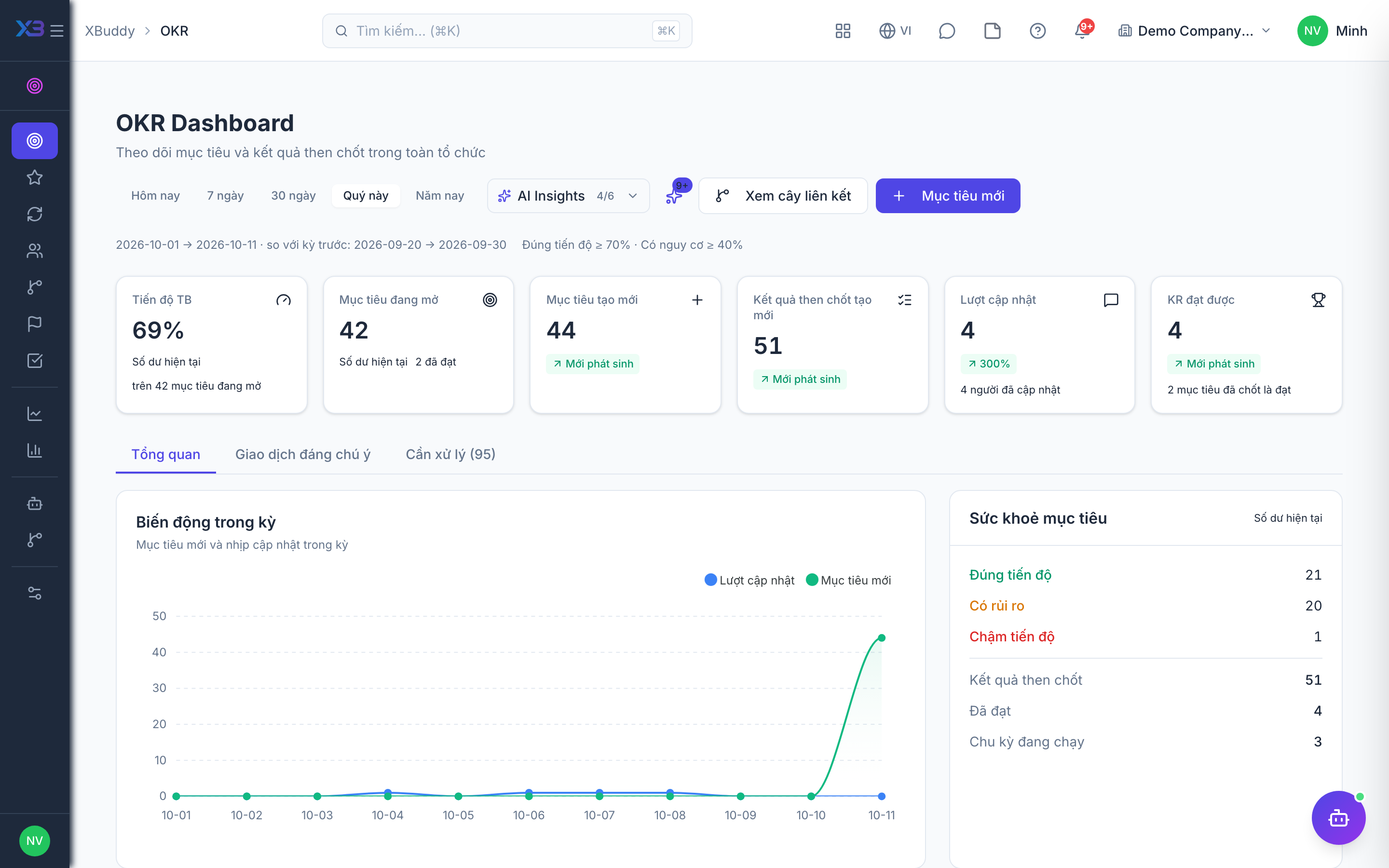1389x868 pixels.
Task: Click Đúng tiến độ health row
Action: click(x=1145, y=575)
